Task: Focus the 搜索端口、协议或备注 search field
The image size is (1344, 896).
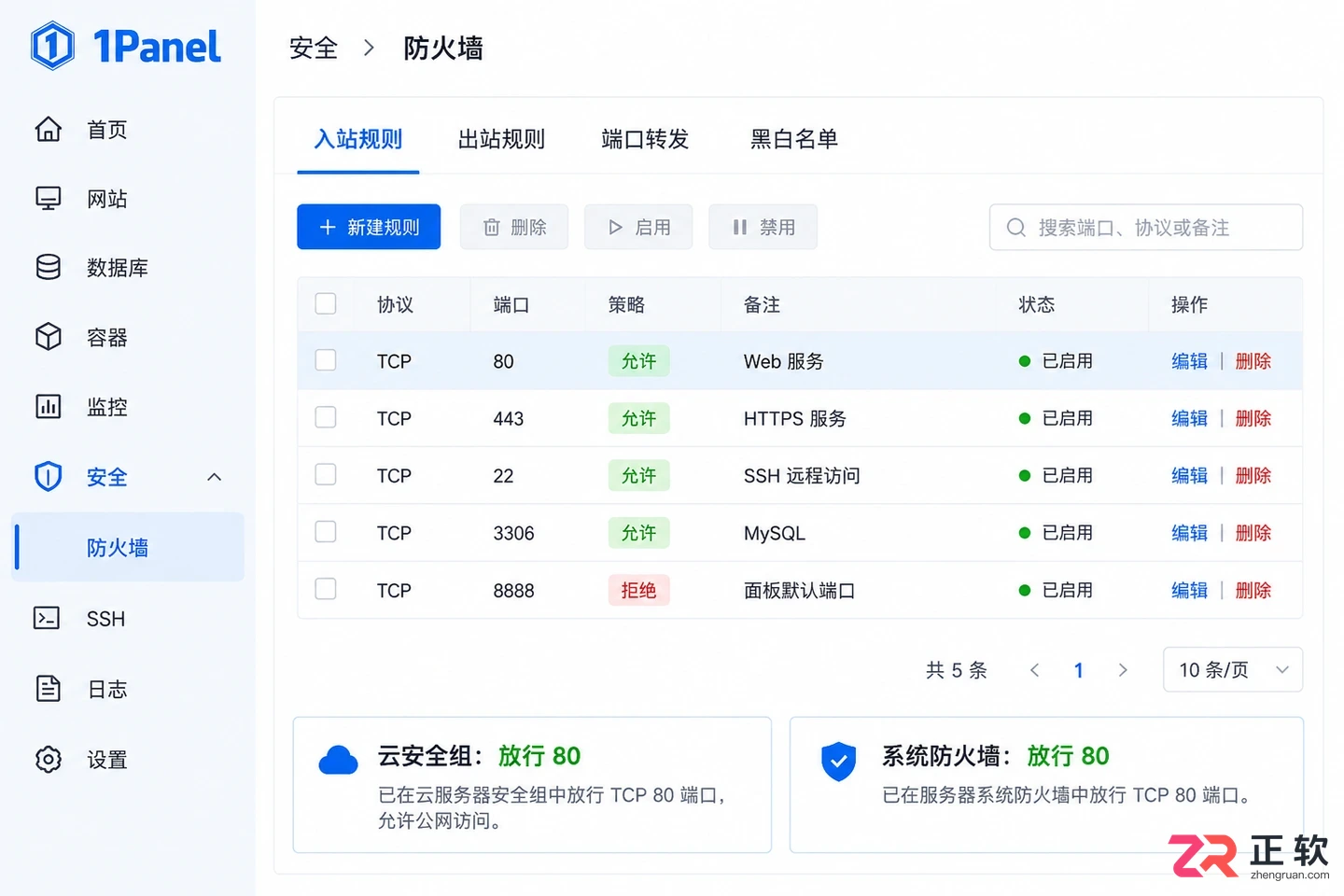Action: click(x=1146, y=228)
